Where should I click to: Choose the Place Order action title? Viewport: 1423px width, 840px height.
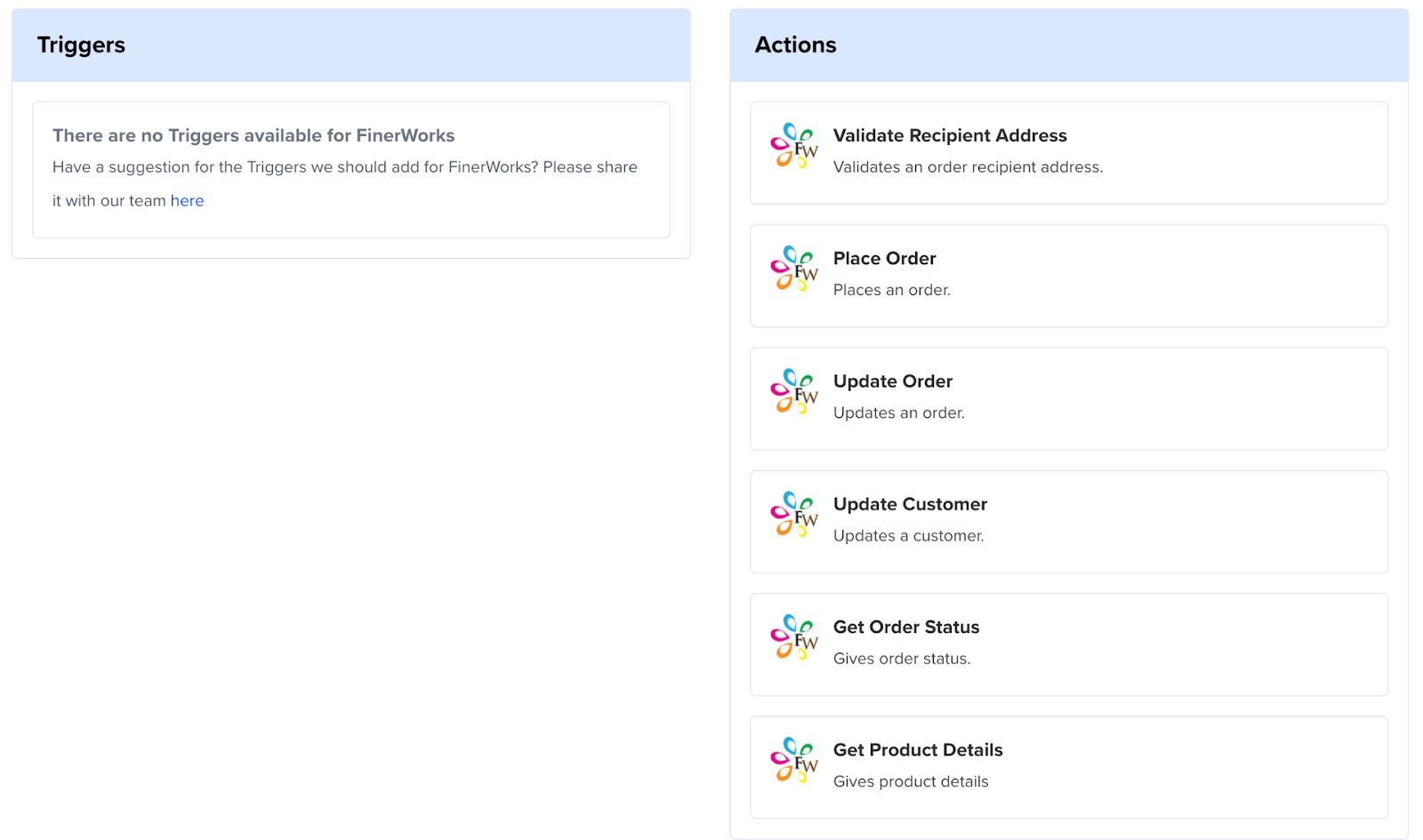coord(884,259)
